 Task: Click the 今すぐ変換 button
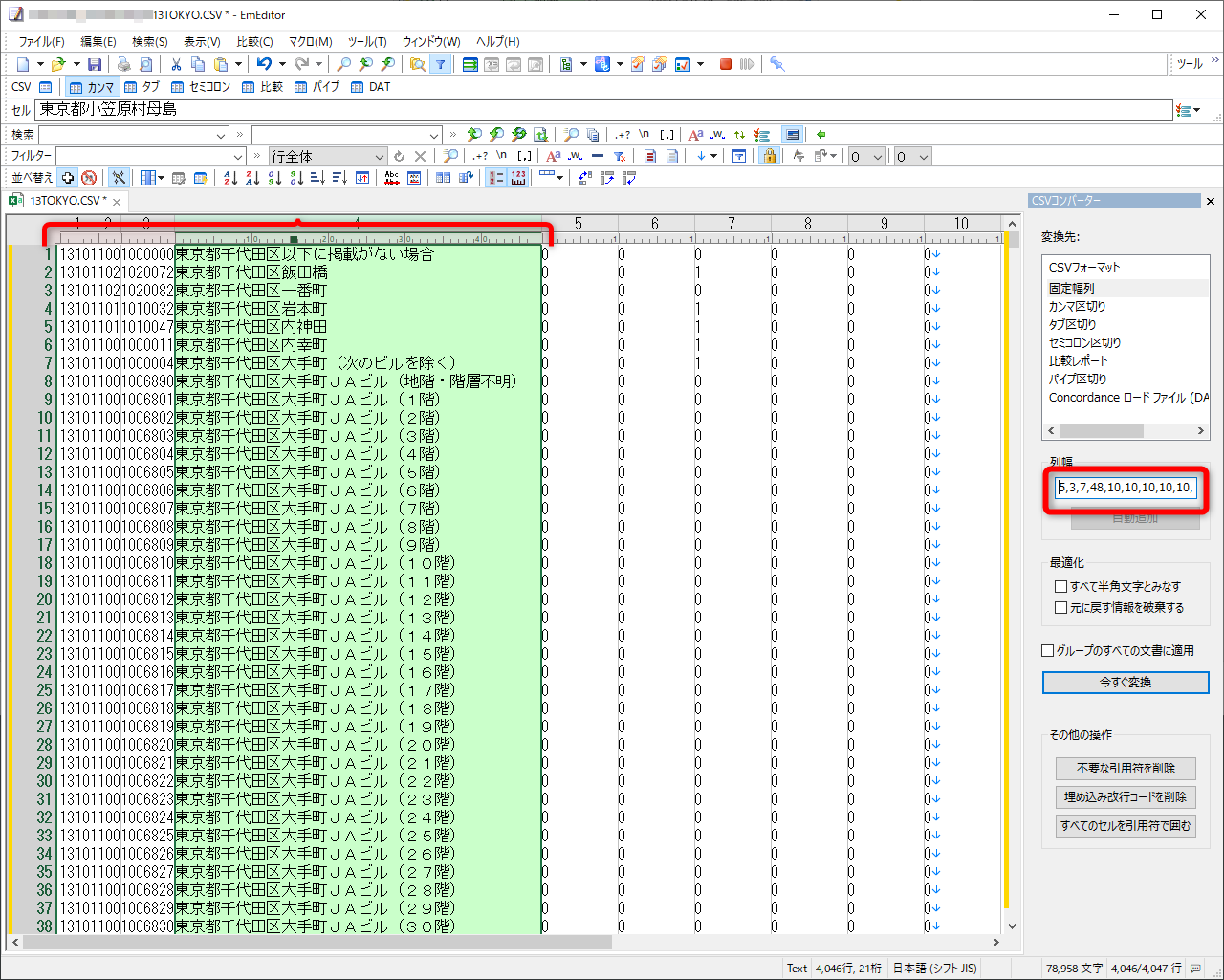click(1125, 682)
